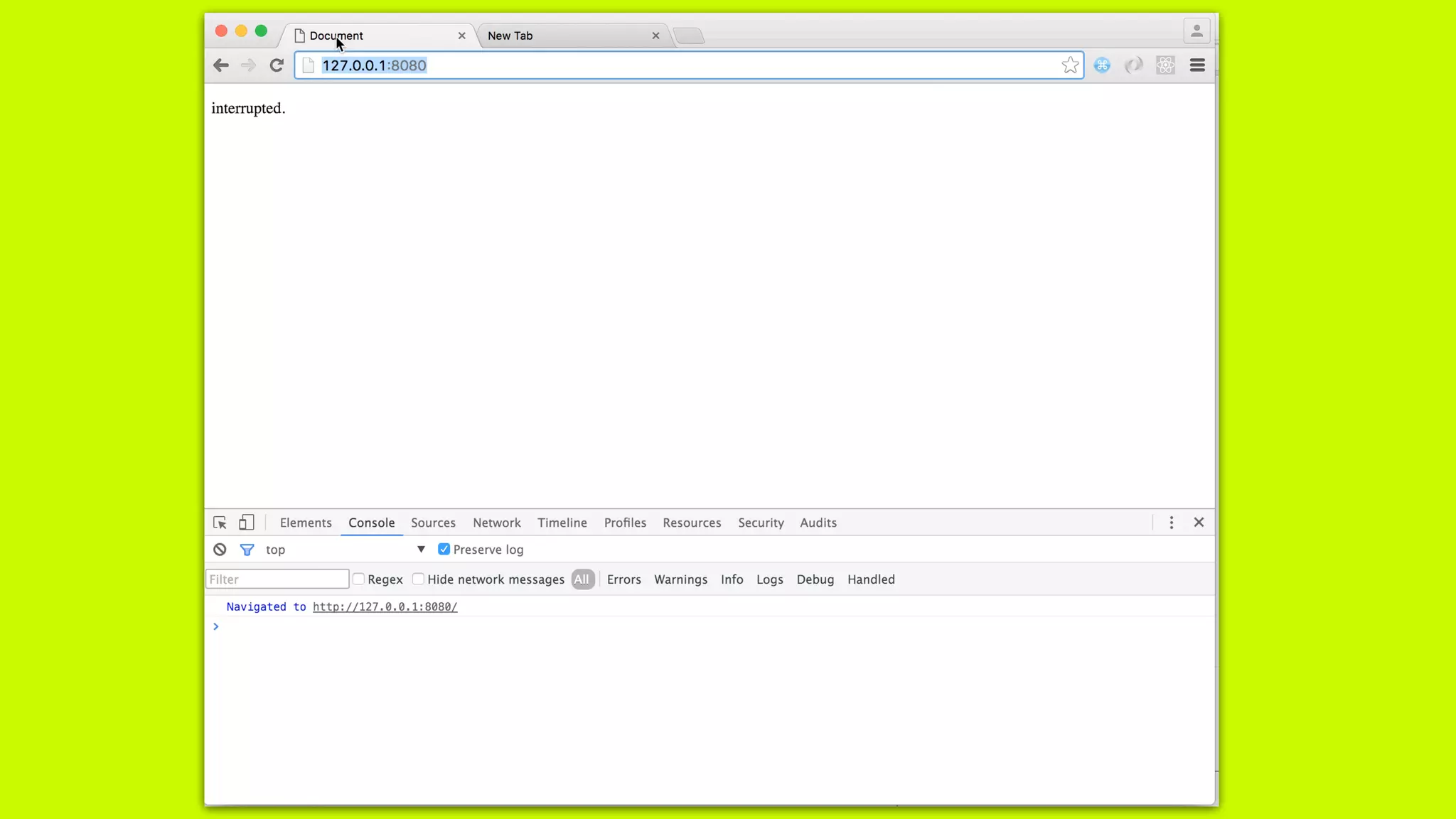
Task: Check Hide network messages
Action: (419, 579)
